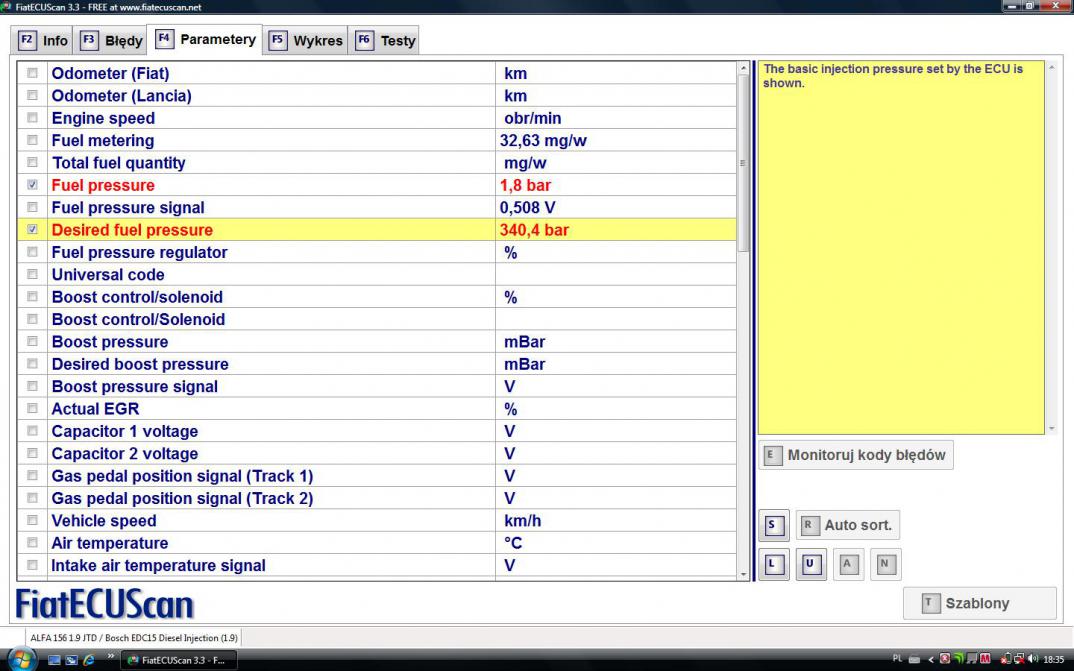Image resolution: width=1074 pixels, height=671 pixels.
Task: Enable the Boost pressure checkbox
Action: click(33, 342)
